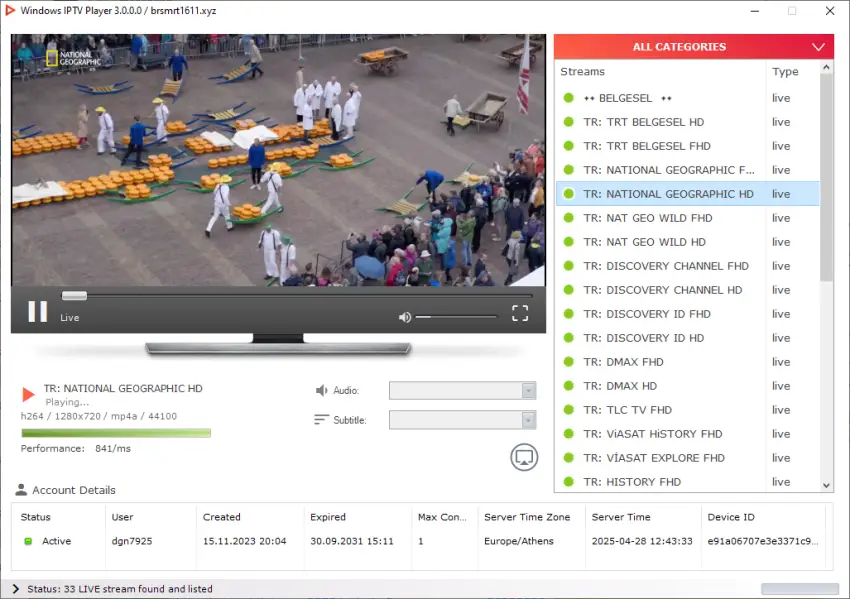This screenshot has height=599, width=850.
Task: Click the status bar expand arrow icon
Action: coord(15,589)
